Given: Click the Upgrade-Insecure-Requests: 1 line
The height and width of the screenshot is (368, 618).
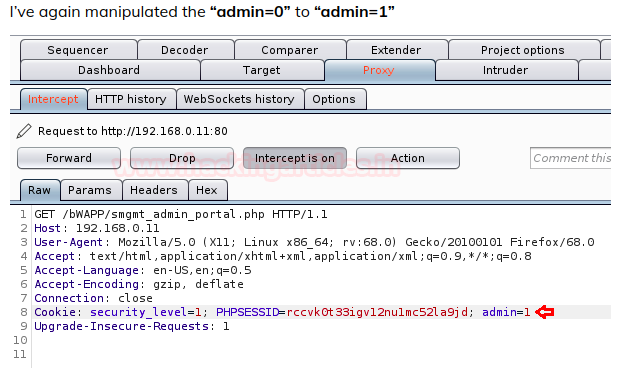Looking at the screenshot, I should (132, 326).
